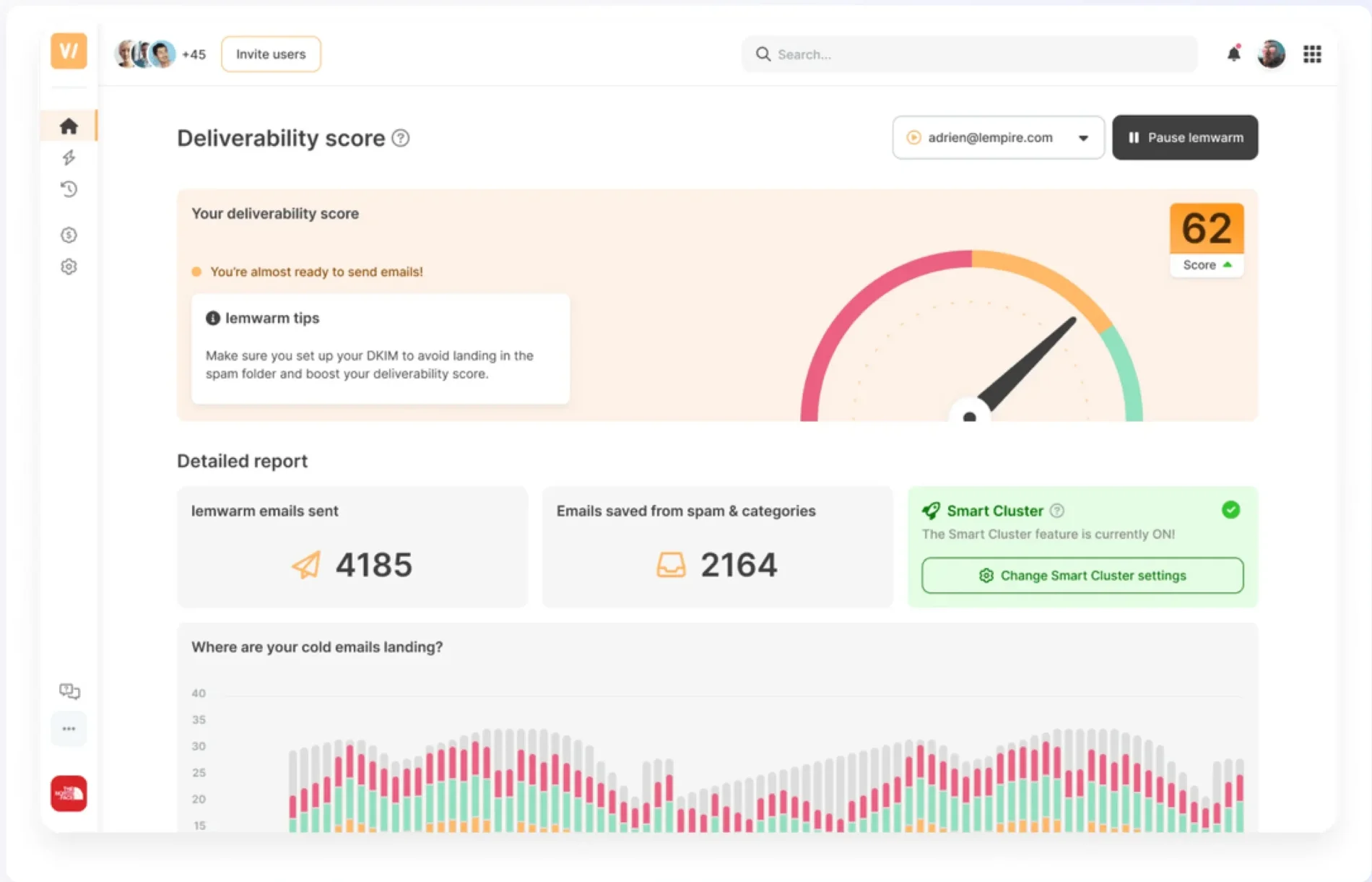Click the inbox tray saved emails icon

tap(671, 564)
